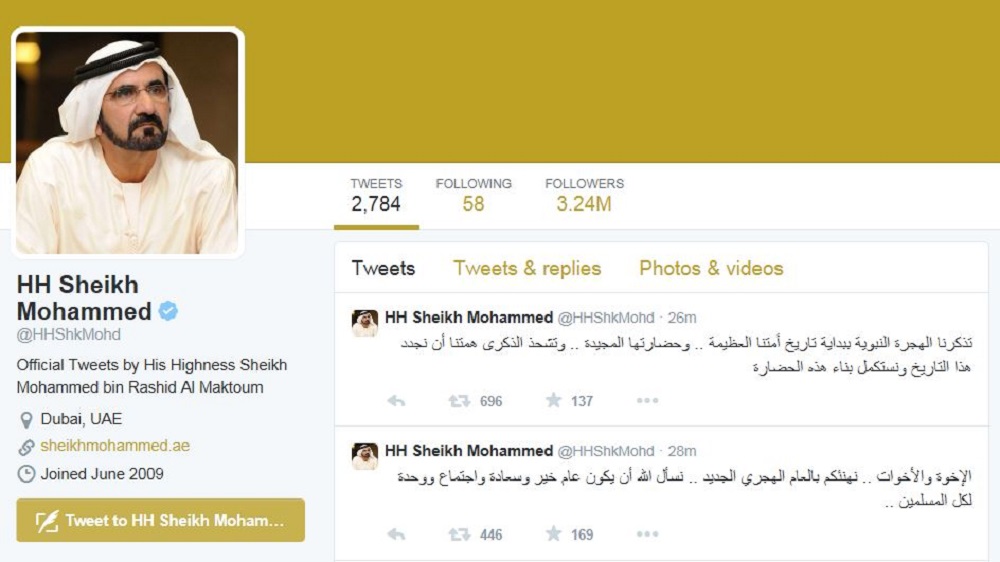
Task: Open the 2,784 Tweets count
Action: click(x=376, y=195)
